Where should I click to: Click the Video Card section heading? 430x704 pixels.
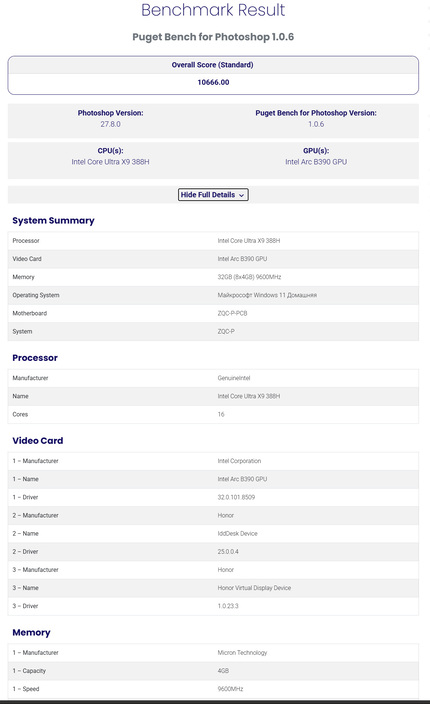[38, 440]
